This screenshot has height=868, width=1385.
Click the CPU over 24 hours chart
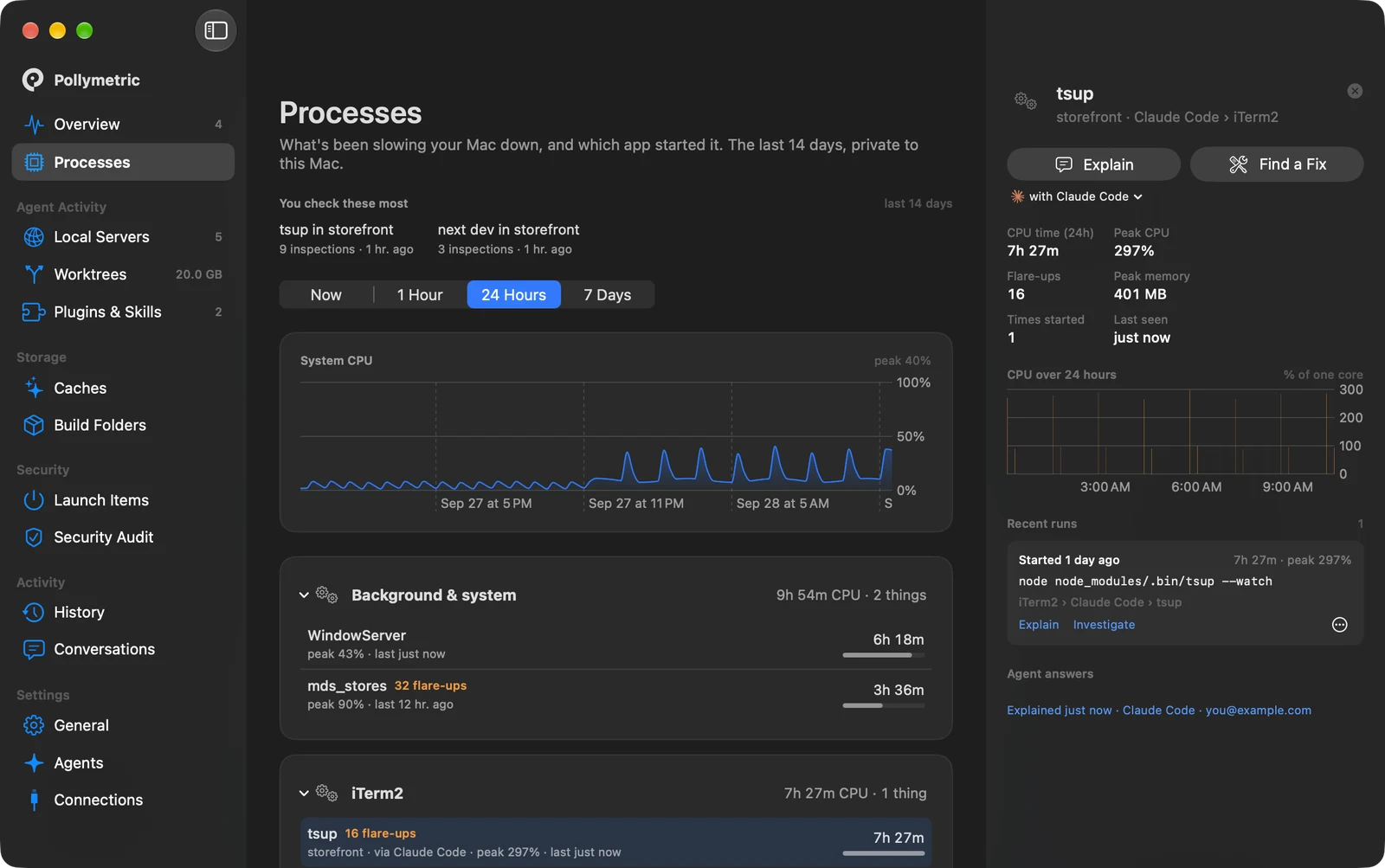tap(1170, 432)
